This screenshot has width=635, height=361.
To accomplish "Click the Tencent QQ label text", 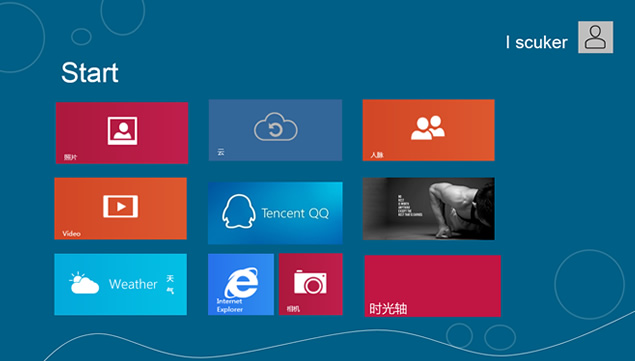I will pyautogui.click(x=295, y=213).
